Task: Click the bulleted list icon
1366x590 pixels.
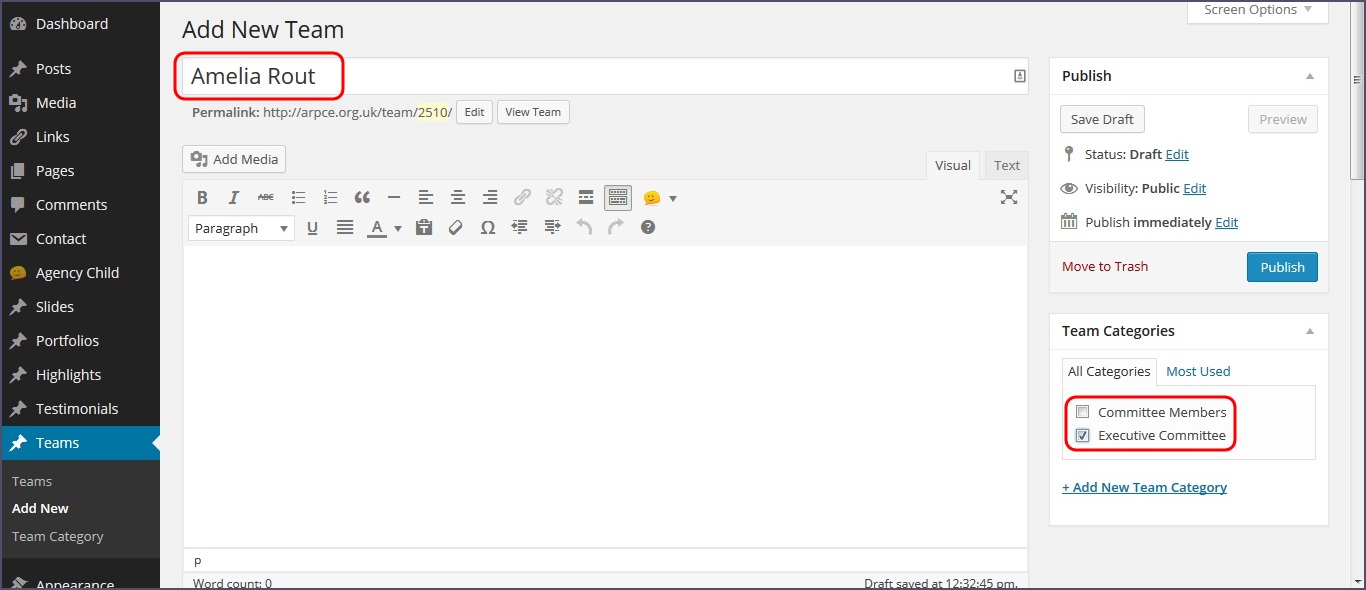Action: point(298,198)
